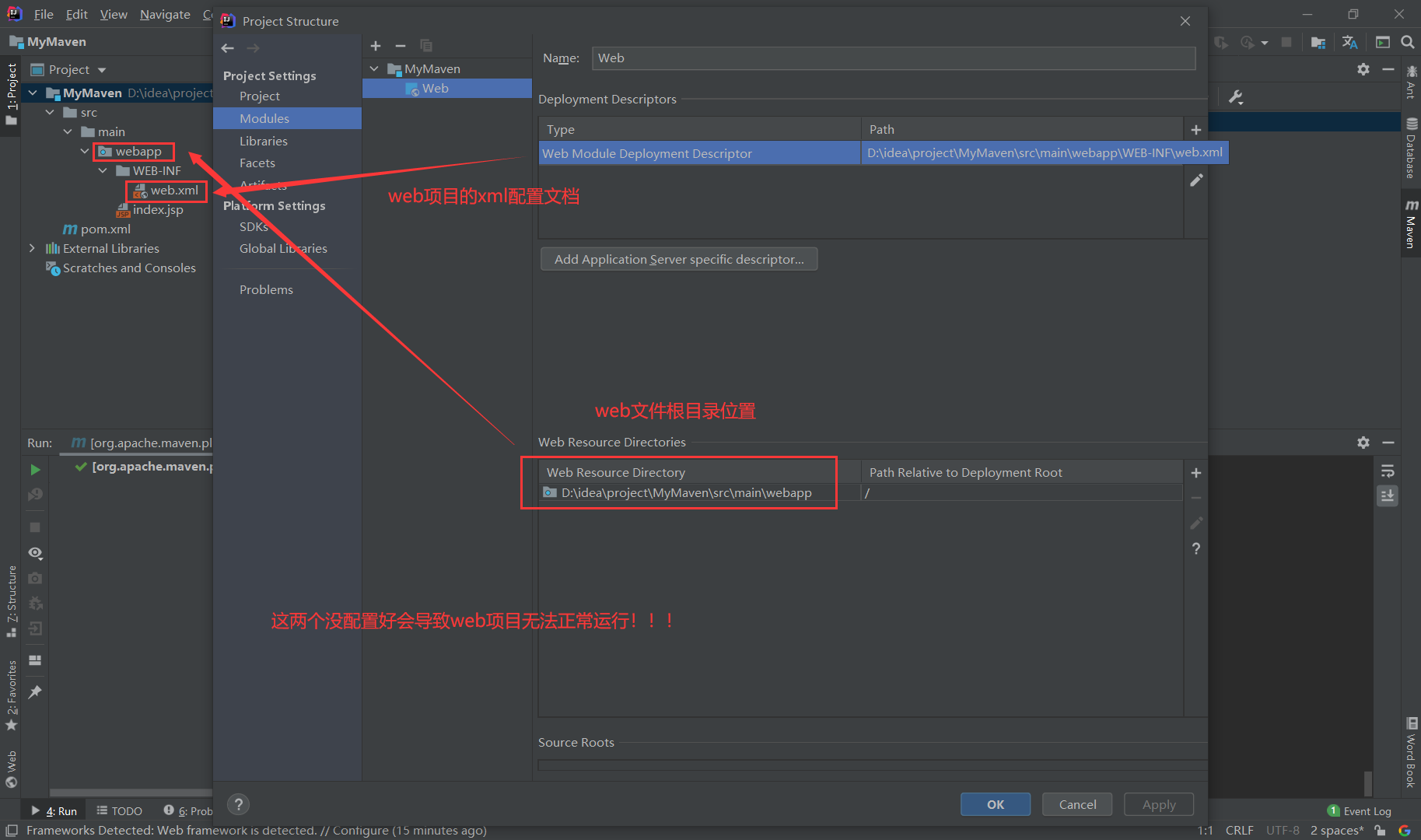Click the back arrow in Project Structure

click(227, 48)
